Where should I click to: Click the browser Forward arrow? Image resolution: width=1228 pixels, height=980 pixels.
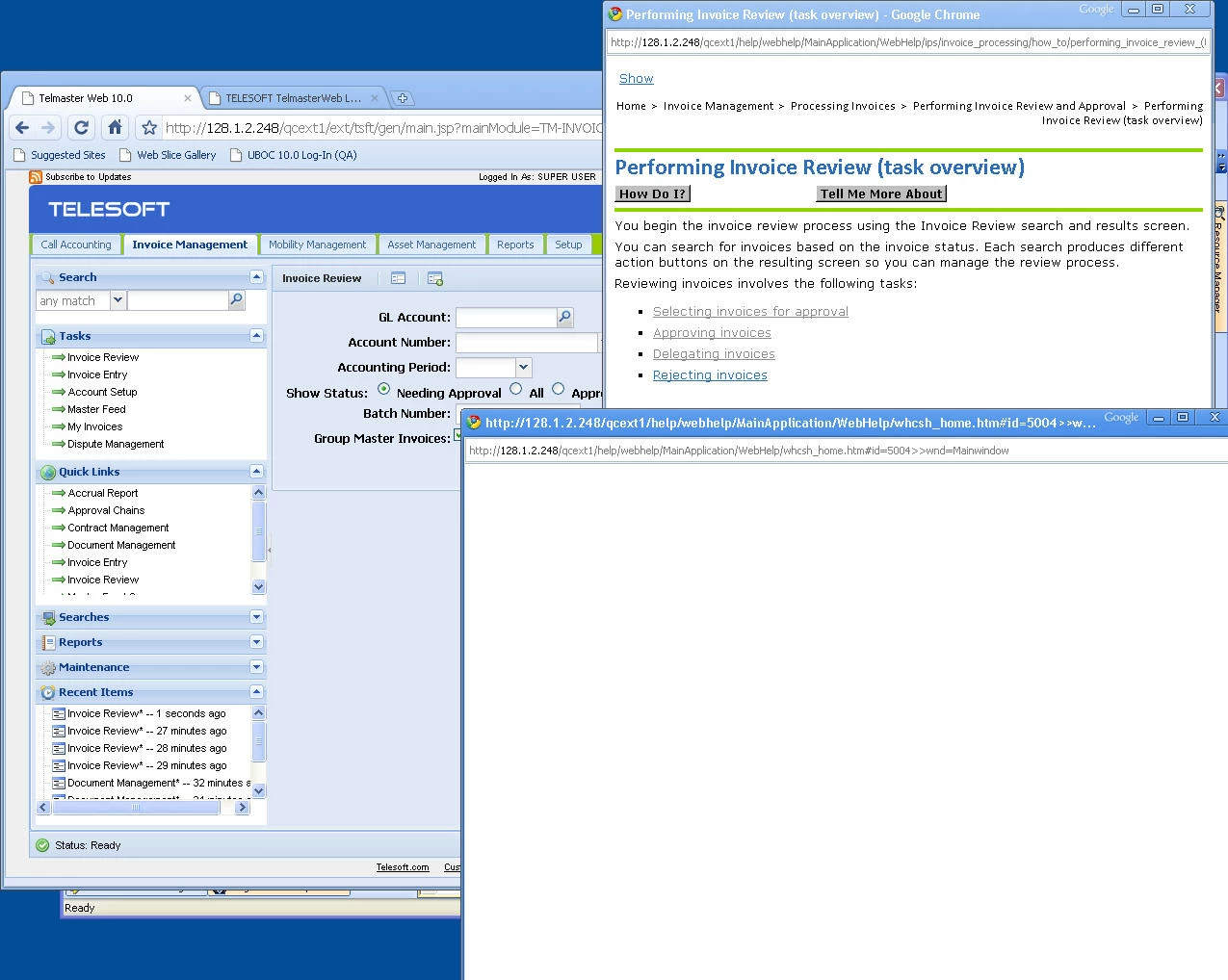click(48, 127)
